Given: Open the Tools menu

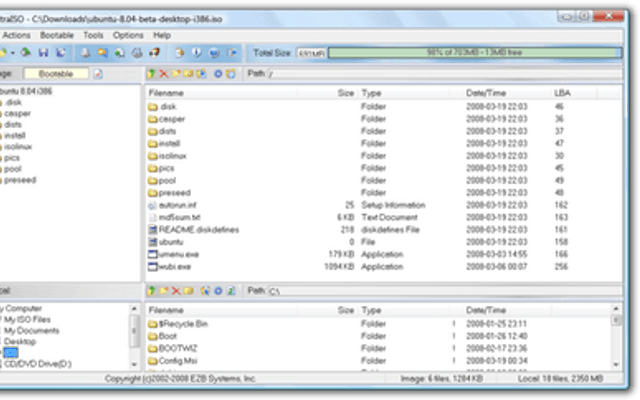Looking at the screenshot, I should coord(93,35).
